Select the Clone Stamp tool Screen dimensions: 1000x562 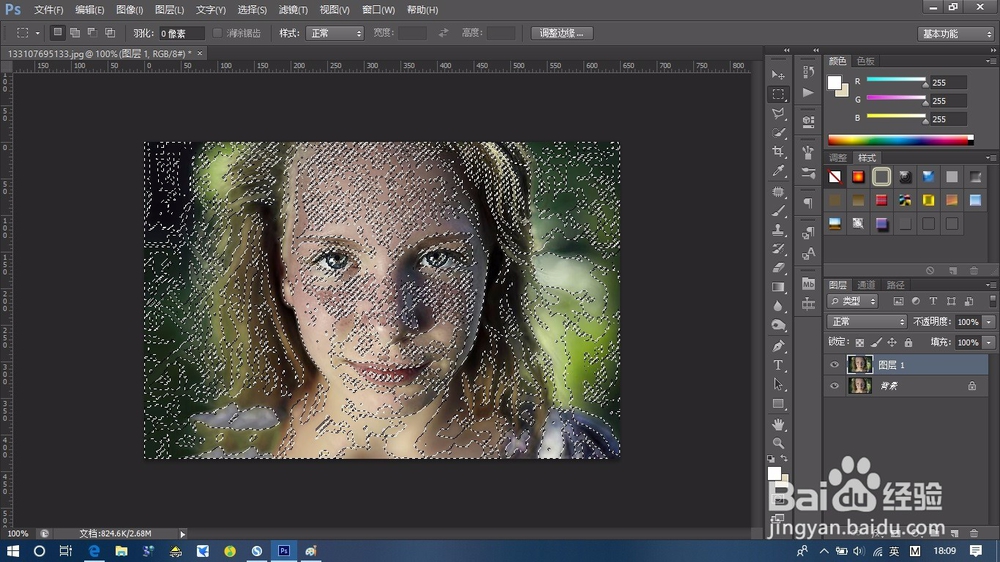click(778, 230)
